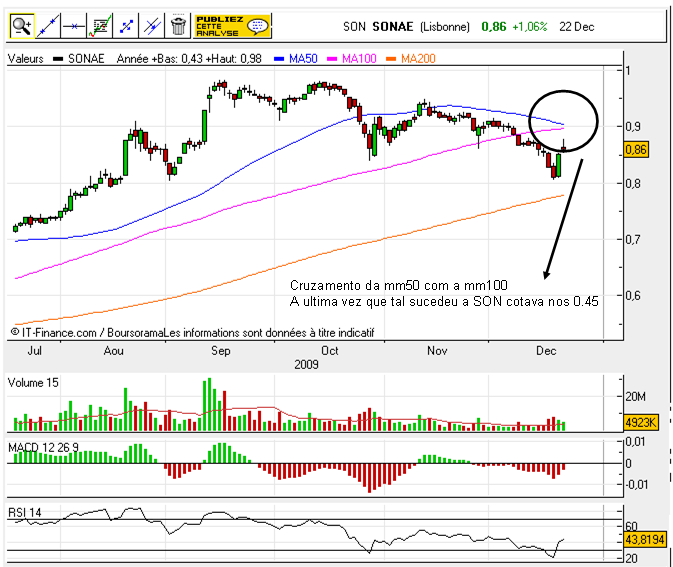
Task: Click the Année +Bas: 0,43 +Haut: 0,98 text
Action: point(189,59)
